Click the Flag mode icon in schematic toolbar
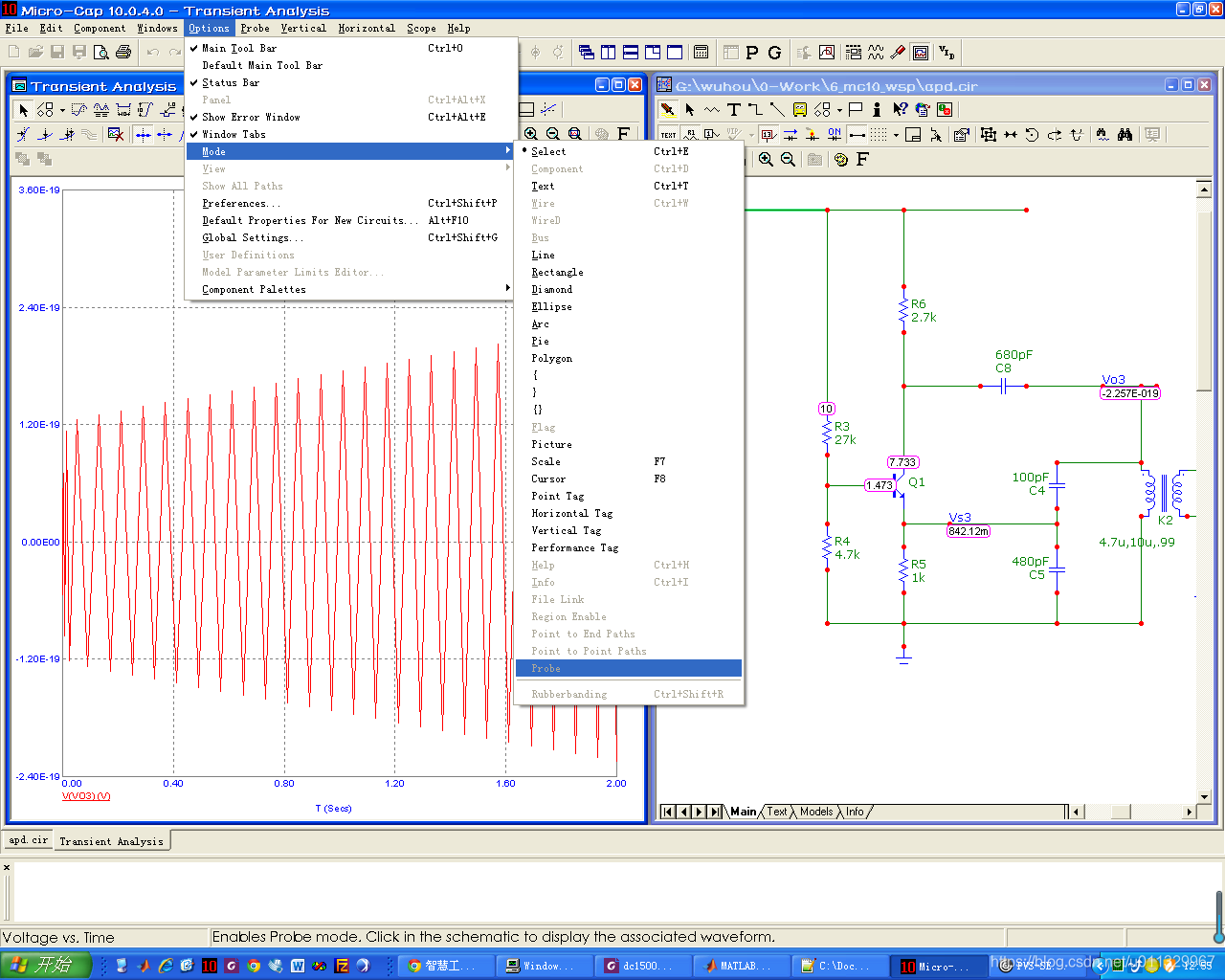This screenshot has height=980, width=1225. tap(856, 109)
